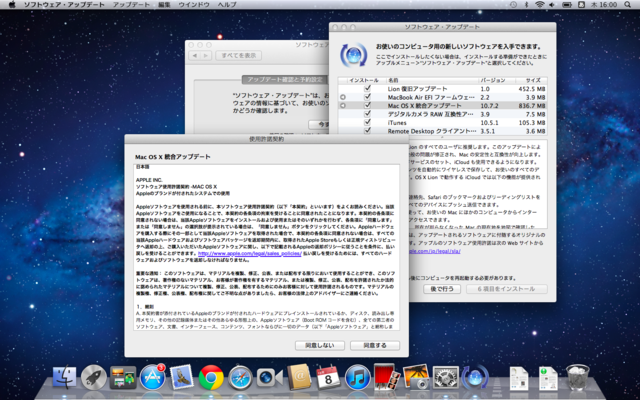The width and height of the screenshot is (640, 400).
Task: Open System Preferences from the Dock
Action: 445,377
